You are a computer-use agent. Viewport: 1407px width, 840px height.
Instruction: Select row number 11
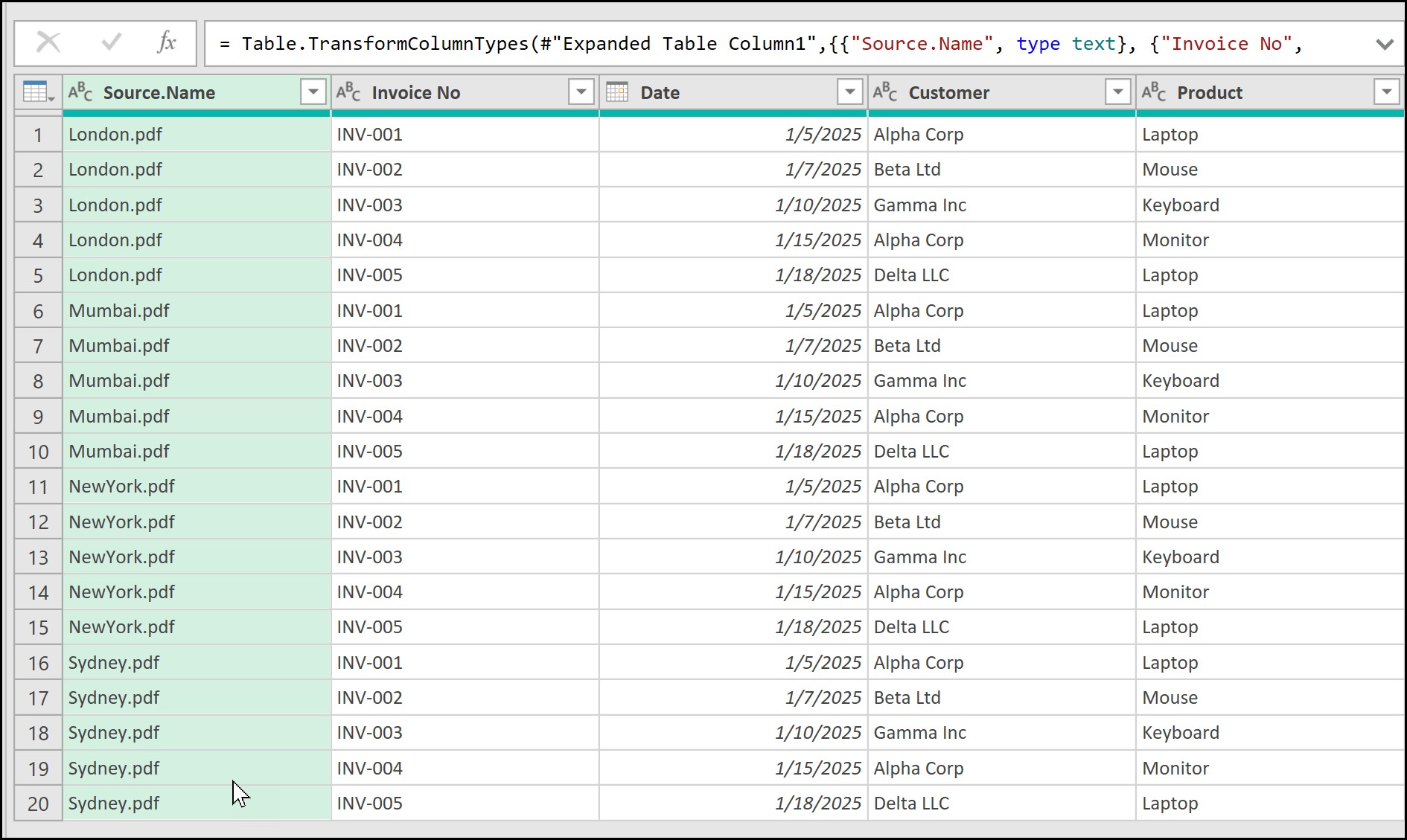[x=38, y=487]
